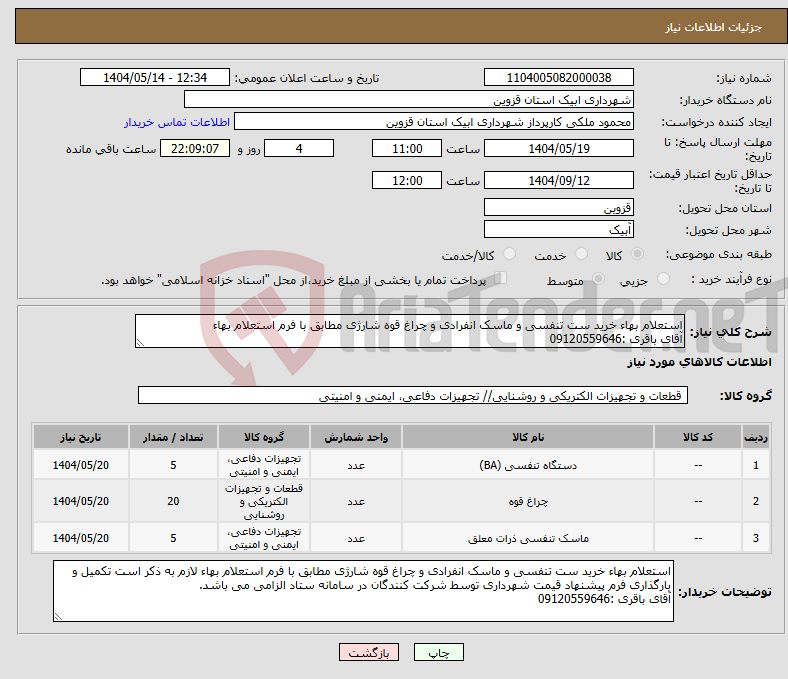788x679 pixels.
Task: Select the جزیی purchase type radio
Action: point(663,278)
